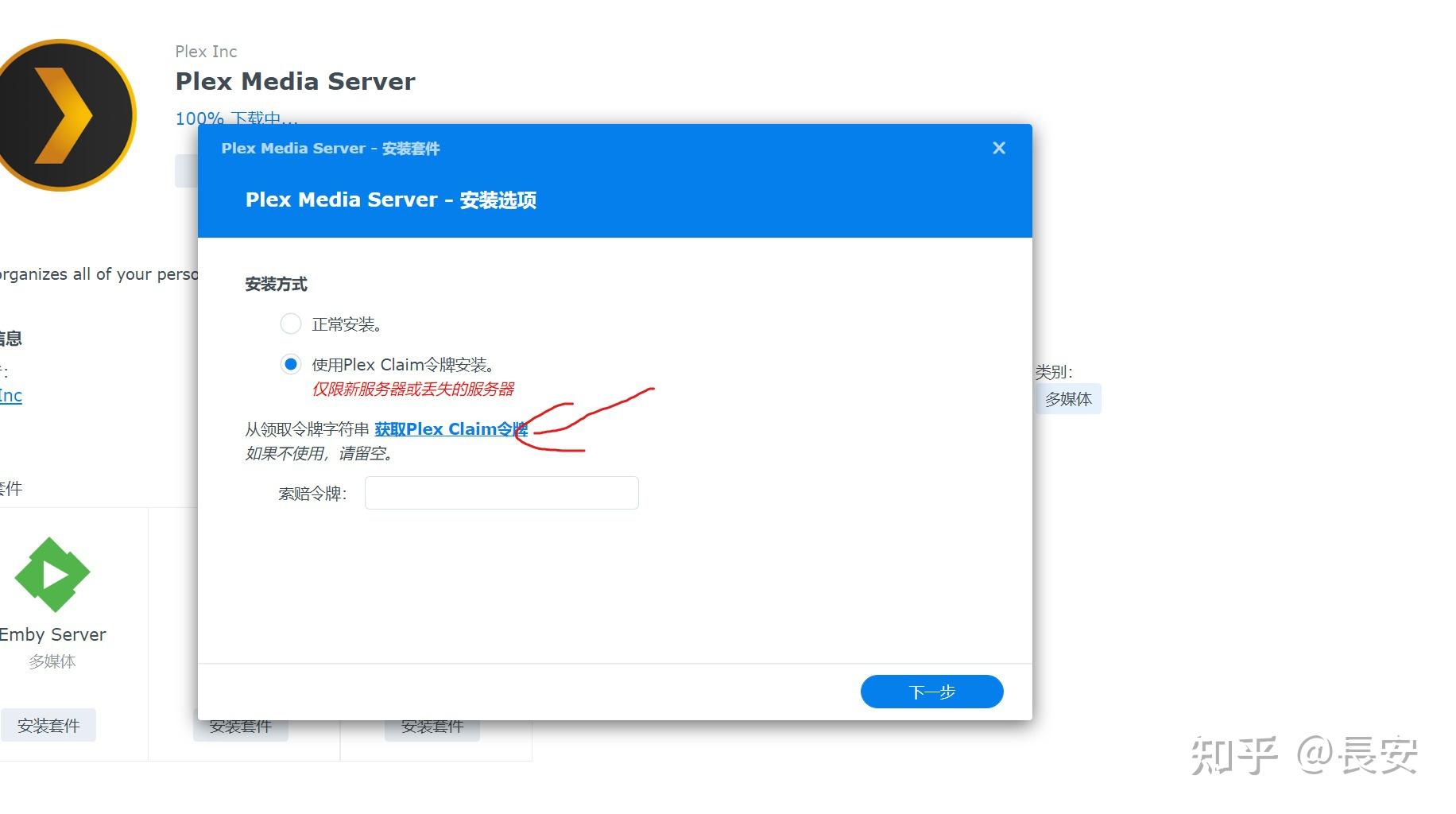1456x814 pixels.
Task: Click the Emby Server 多媒体 label
Action: coord(52,660)
